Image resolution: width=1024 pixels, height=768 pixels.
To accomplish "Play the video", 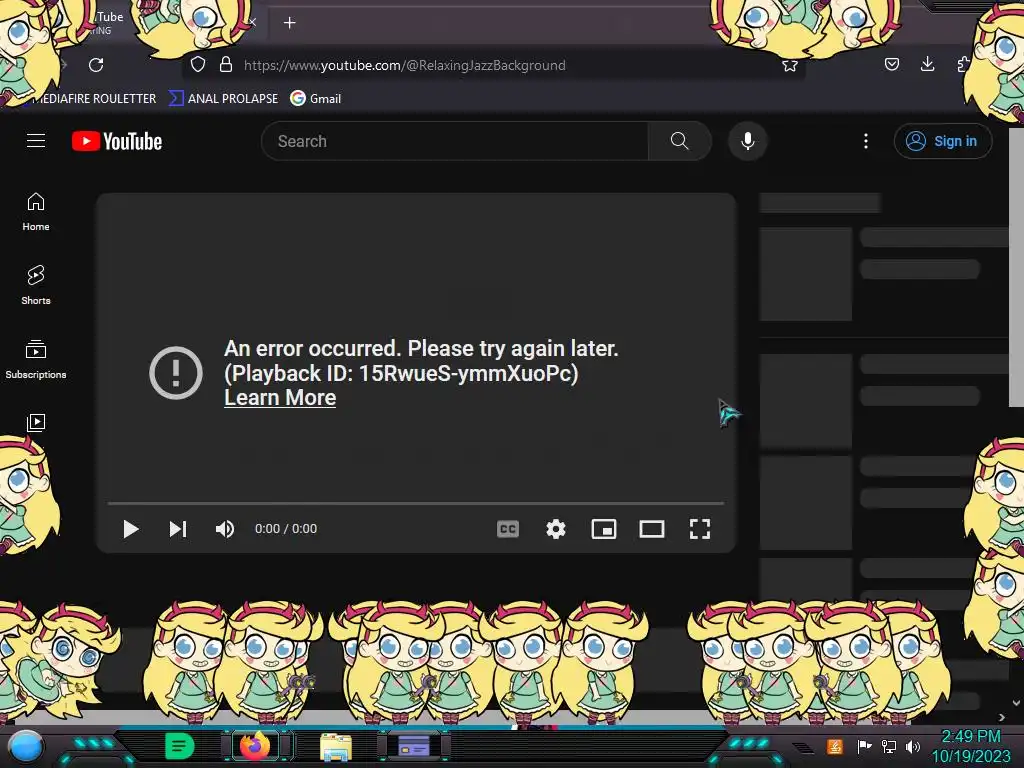I will click(x=131, y=529).
